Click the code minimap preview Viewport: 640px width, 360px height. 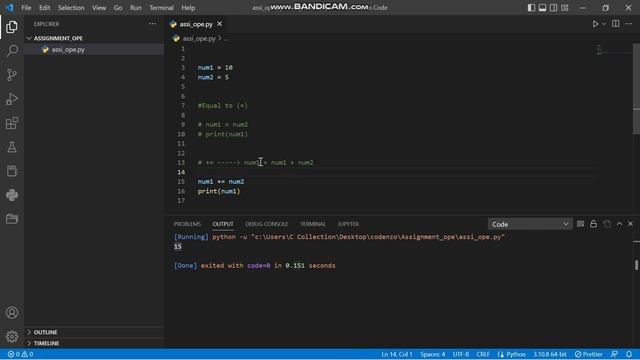600,50
